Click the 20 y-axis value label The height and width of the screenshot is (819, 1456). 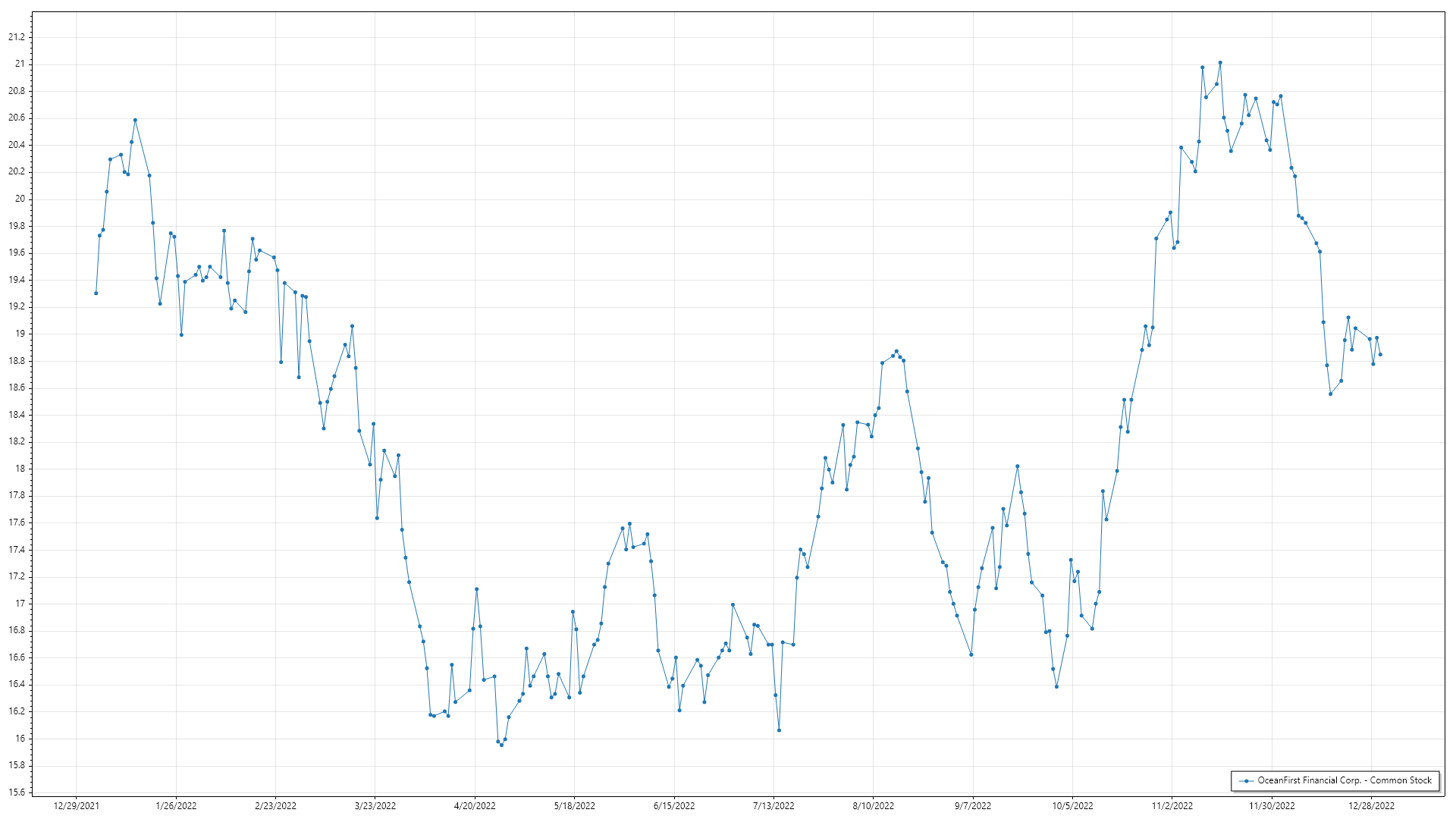(20, 199)
